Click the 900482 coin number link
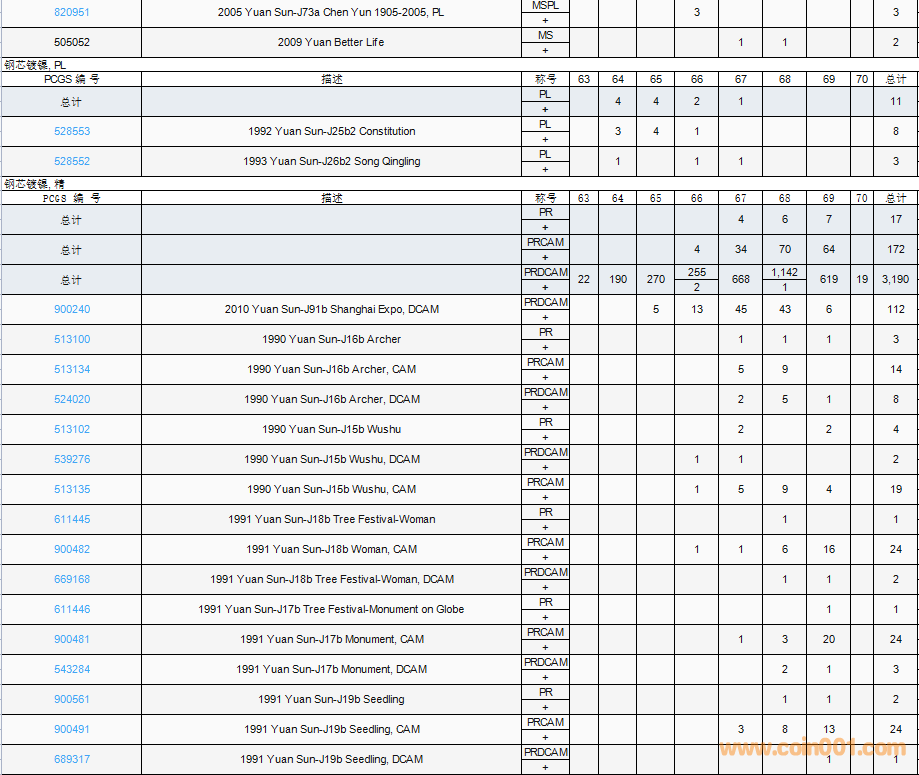This screenshot has width=919, height=775. [x=71, y=549]
